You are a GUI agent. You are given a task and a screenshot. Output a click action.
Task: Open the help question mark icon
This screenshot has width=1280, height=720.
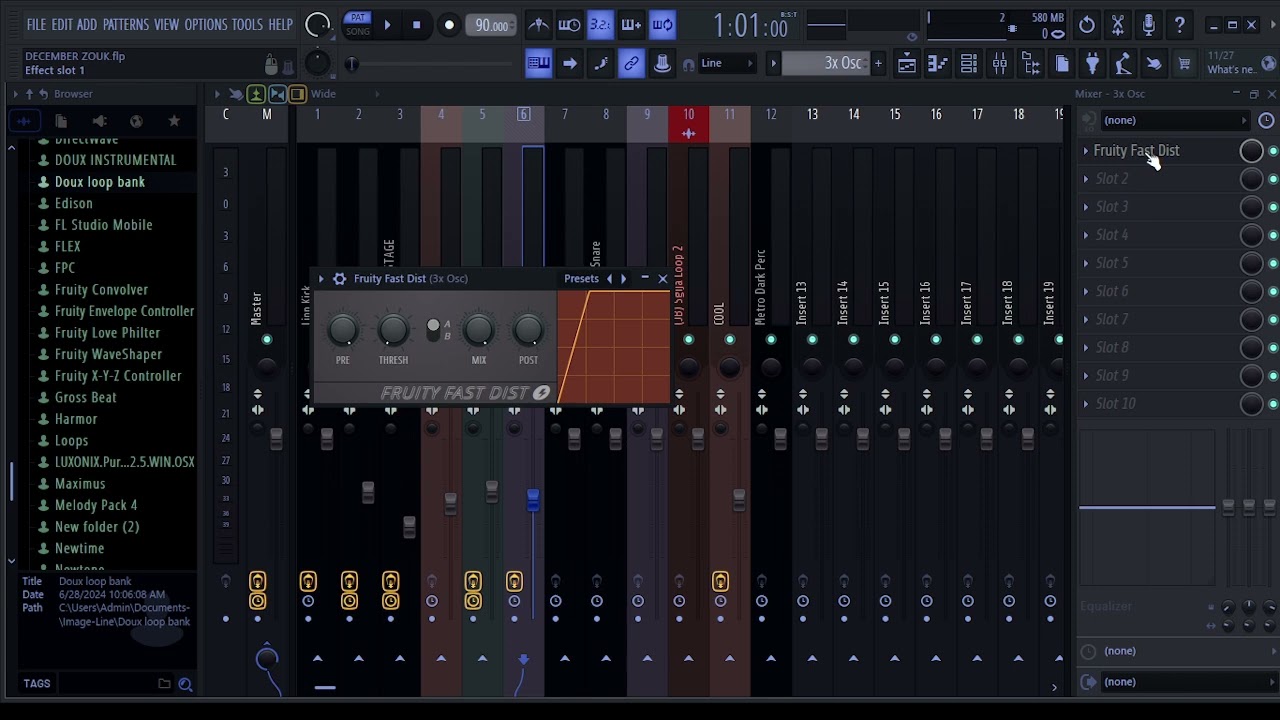click(x=1179, y=25)
